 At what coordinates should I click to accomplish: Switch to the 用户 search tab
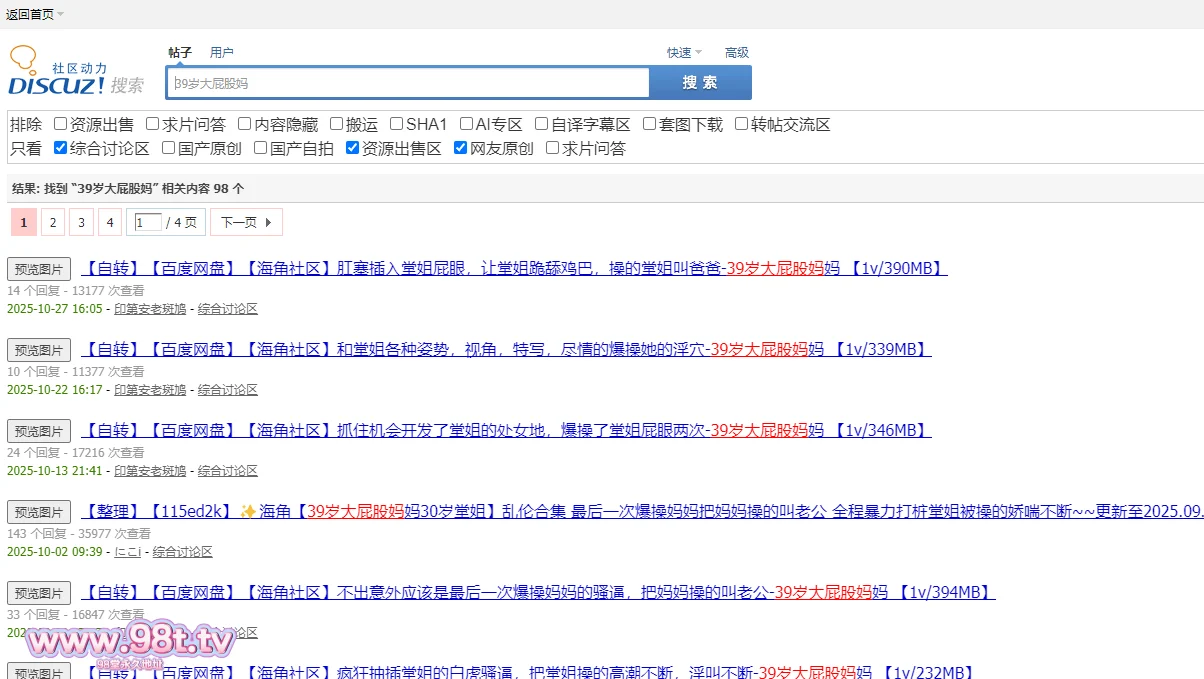221,53
